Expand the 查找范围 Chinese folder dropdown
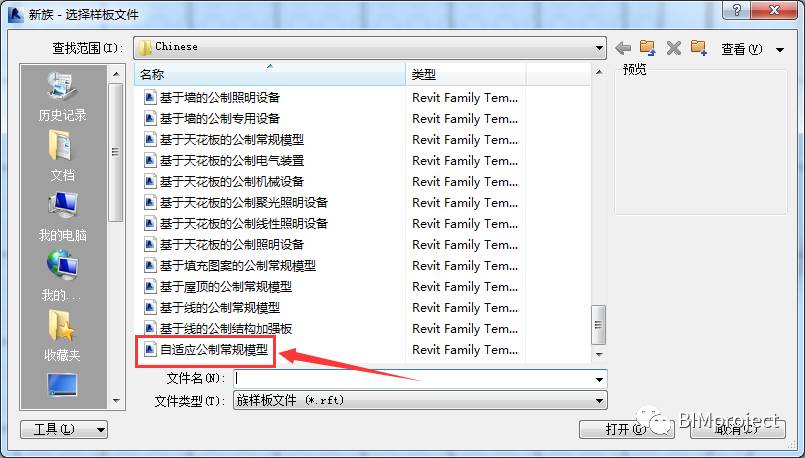The image size is (805, 458). [599, 48]
